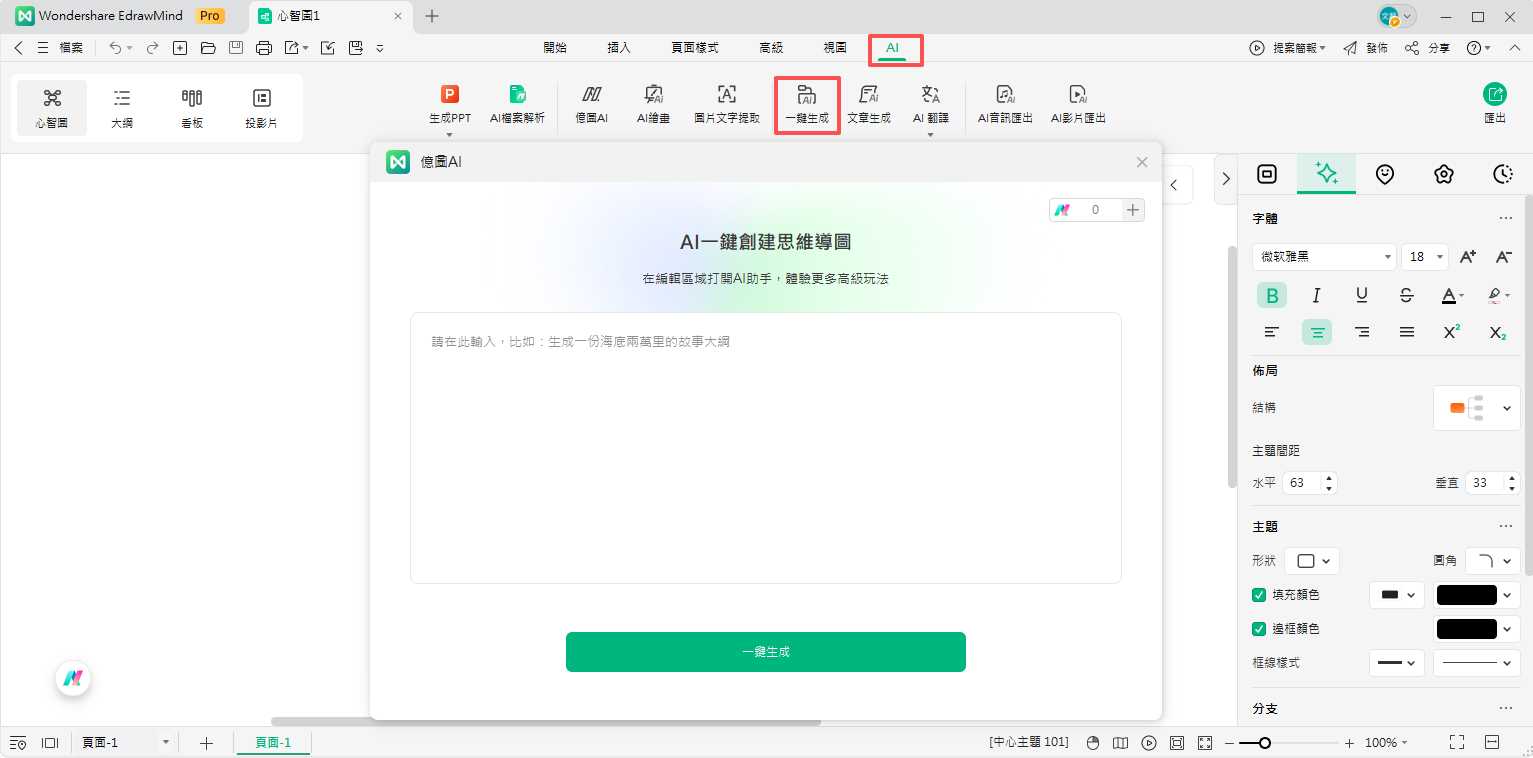Toggle bold formatting in the font panel
This screenshot has height=758, width=1533.
1271,295
